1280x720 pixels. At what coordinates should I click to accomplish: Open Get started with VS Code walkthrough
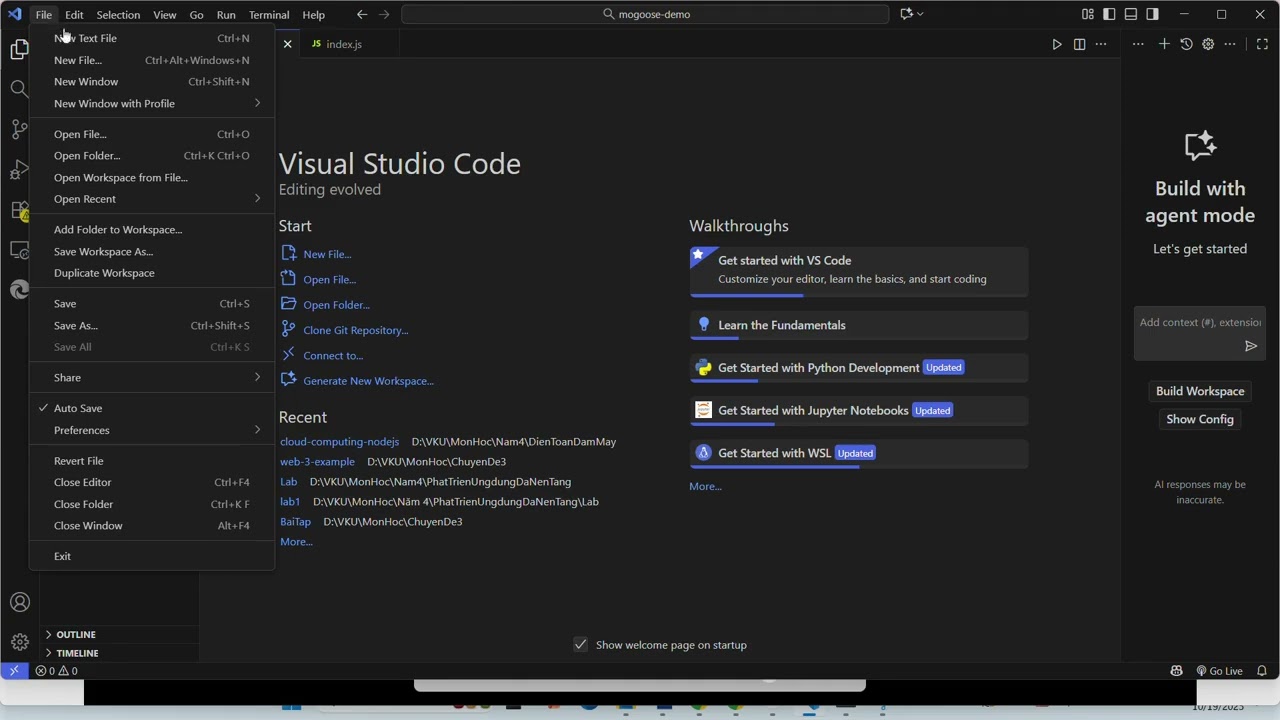[859, 272]
